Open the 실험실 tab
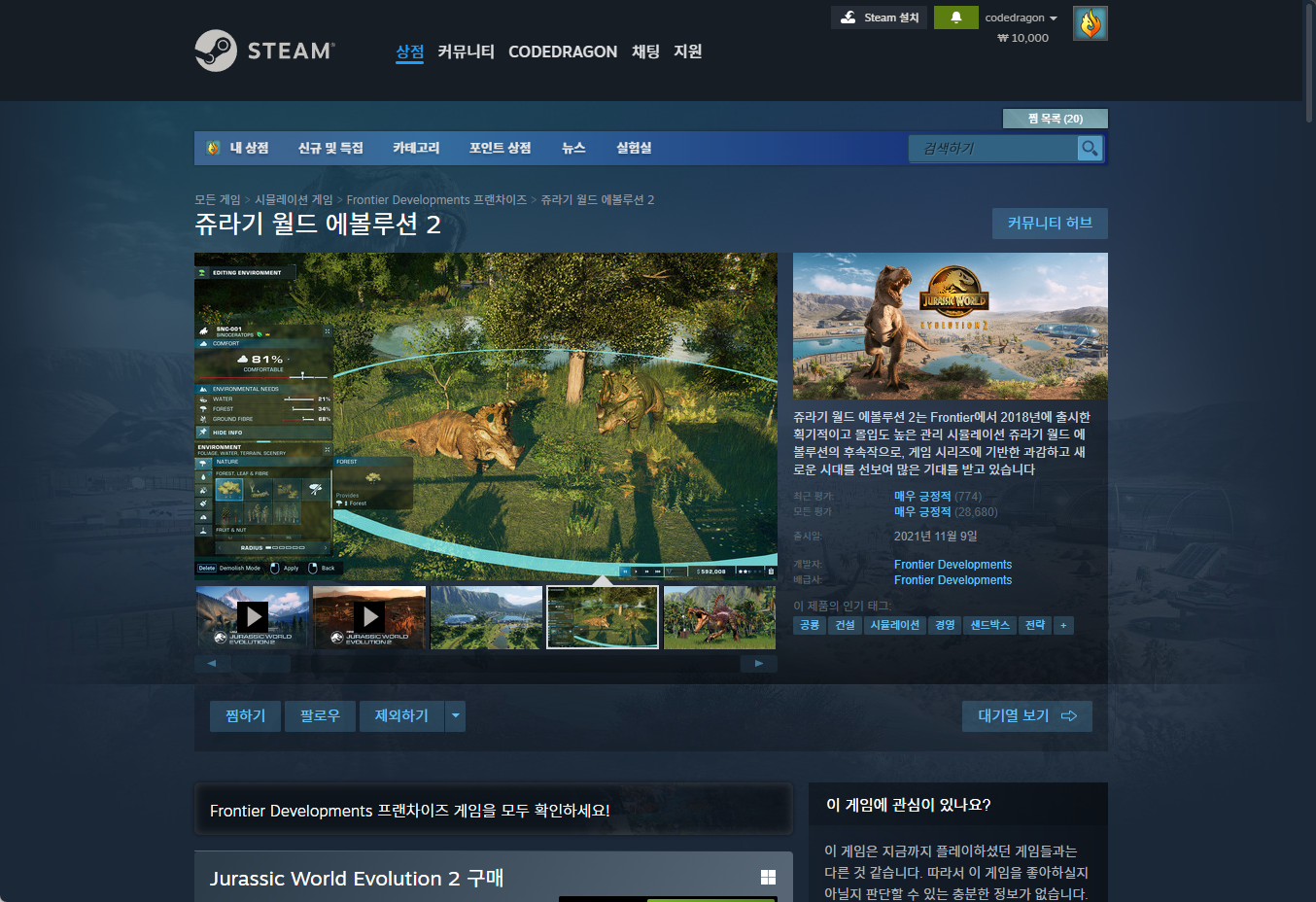1316x902 pixels. tap(634, 148)
